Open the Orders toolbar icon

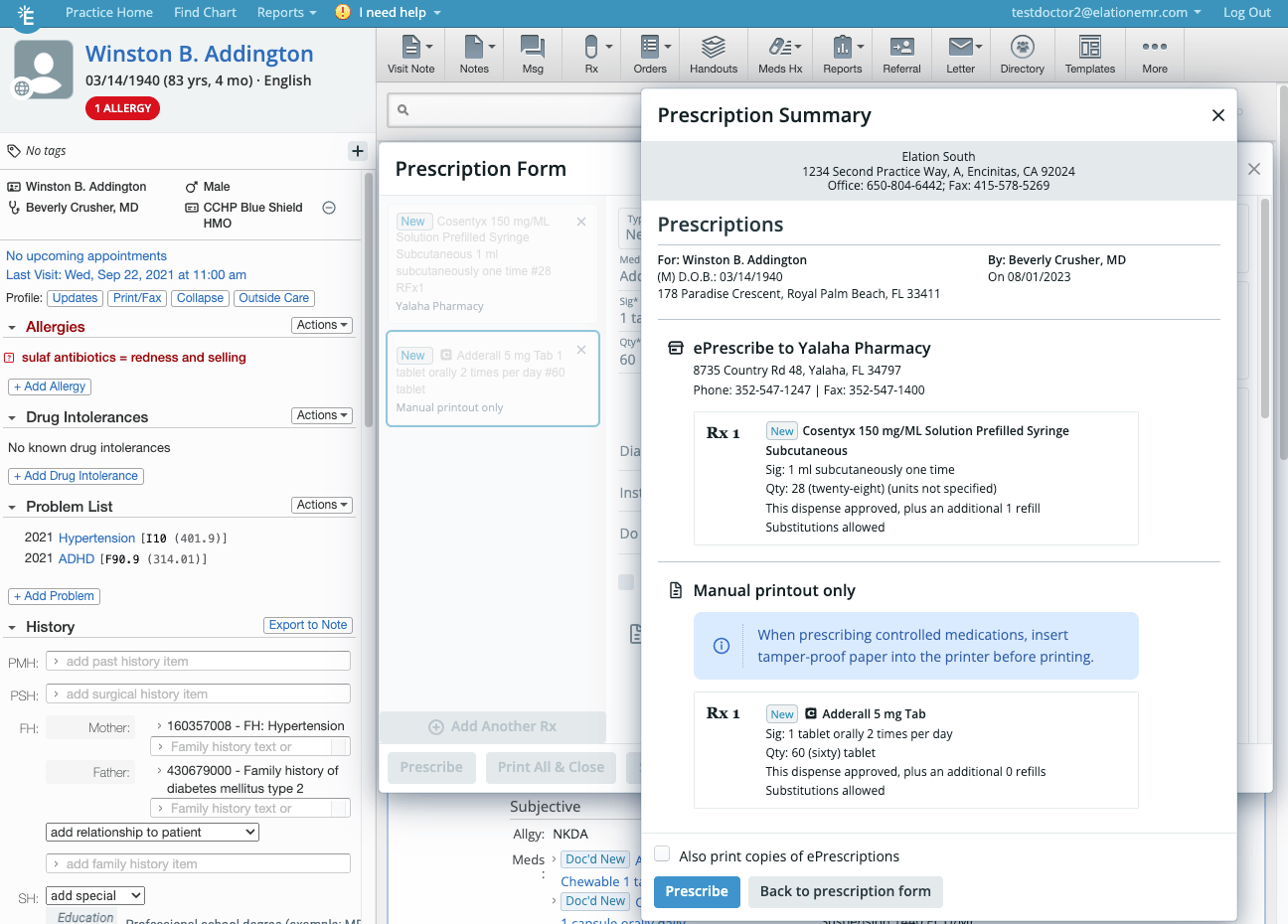(x=650, y=55)
